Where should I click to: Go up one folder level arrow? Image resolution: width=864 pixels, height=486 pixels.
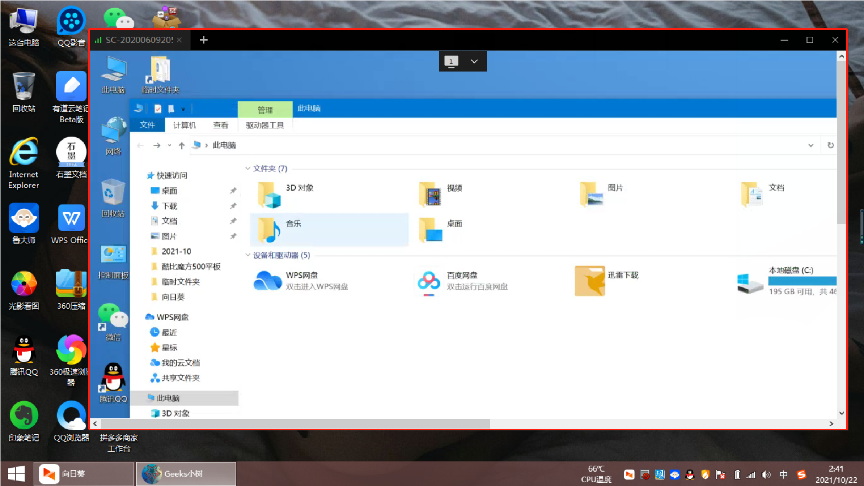click(181, 145)
